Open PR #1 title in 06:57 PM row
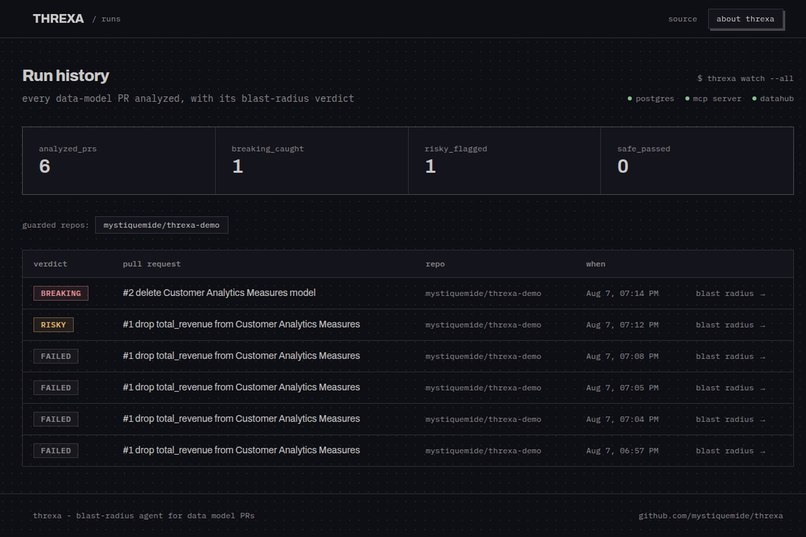Image resolution: width=806 pixels, height=537 pixels. (x=241, y=450)
